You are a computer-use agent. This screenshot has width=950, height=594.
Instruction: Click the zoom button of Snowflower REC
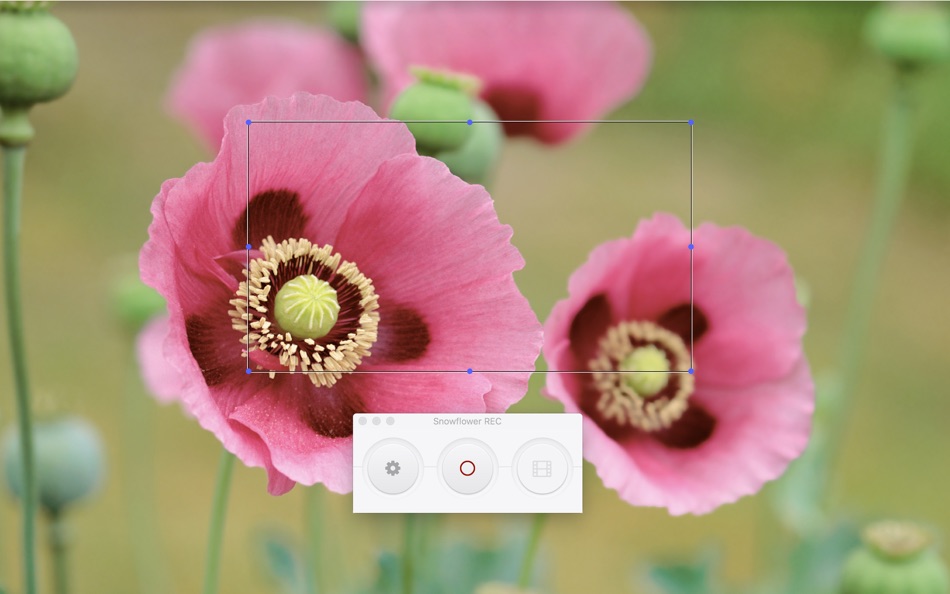(x=390, y=421)
